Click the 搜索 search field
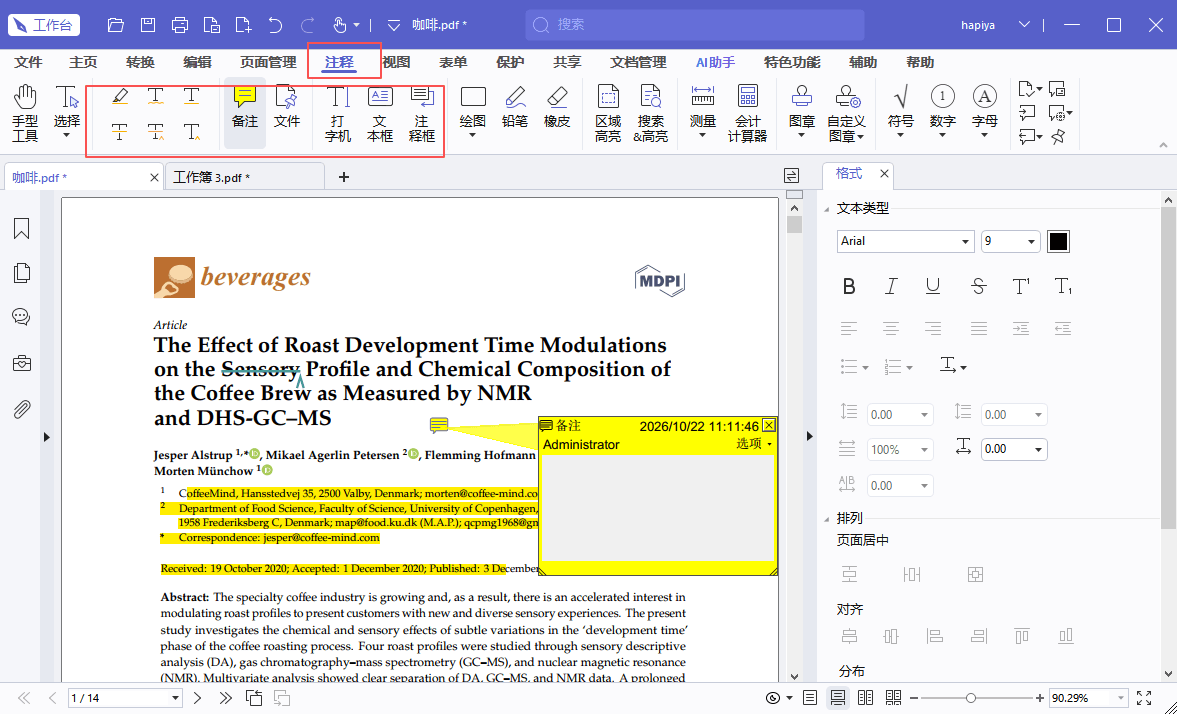This screenshot has width=1177, height=714. click(695, 25)
